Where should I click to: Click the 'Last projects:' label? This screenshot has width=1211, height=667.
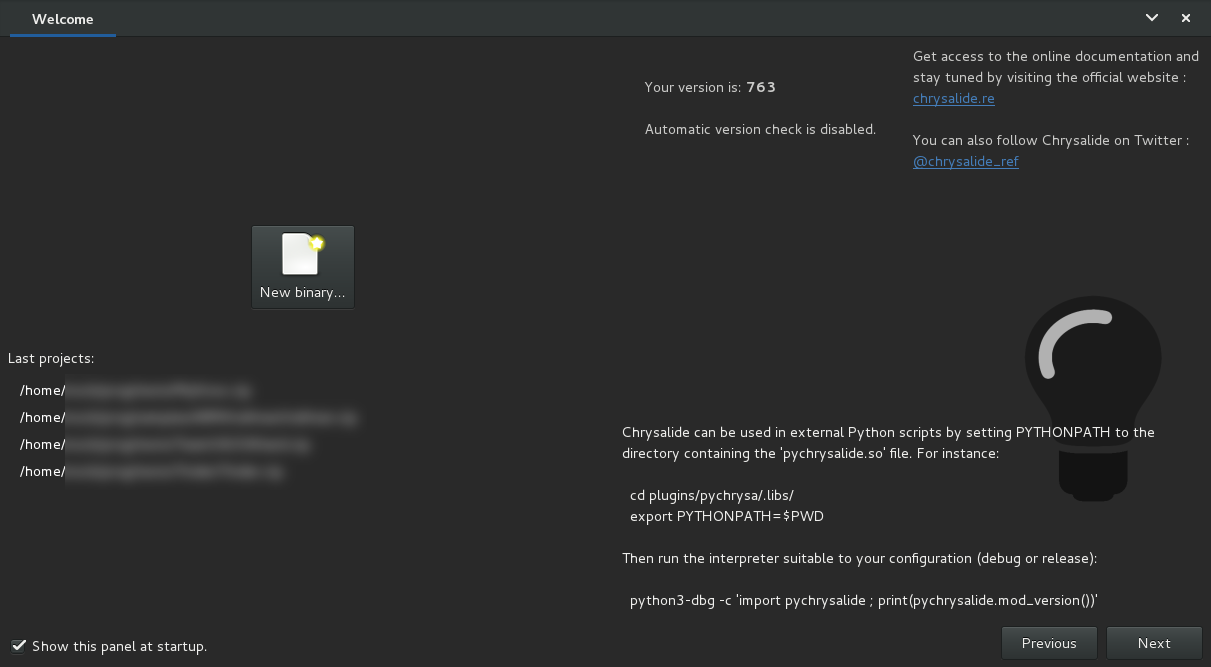[x=51, y=358]
